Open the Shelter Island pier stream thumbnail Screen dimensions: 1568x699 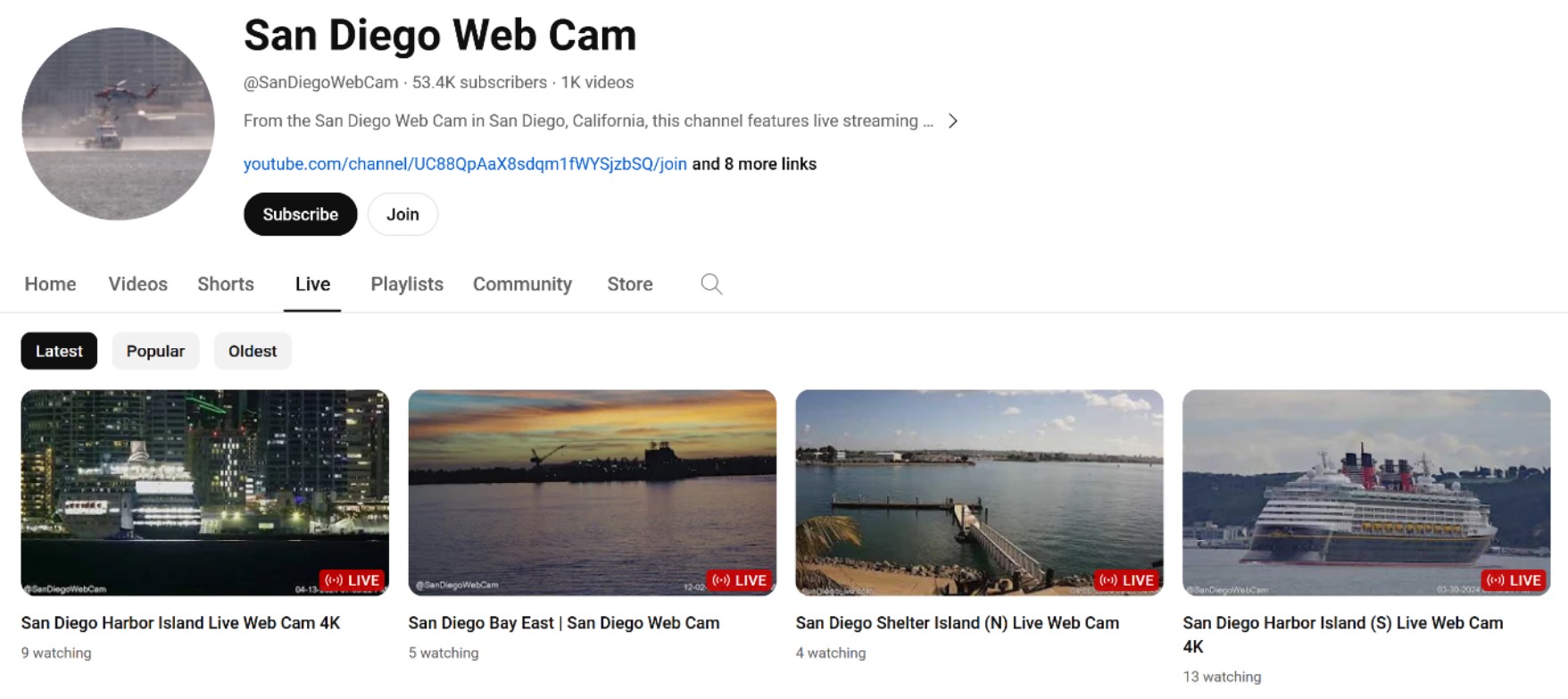[980, 493]
